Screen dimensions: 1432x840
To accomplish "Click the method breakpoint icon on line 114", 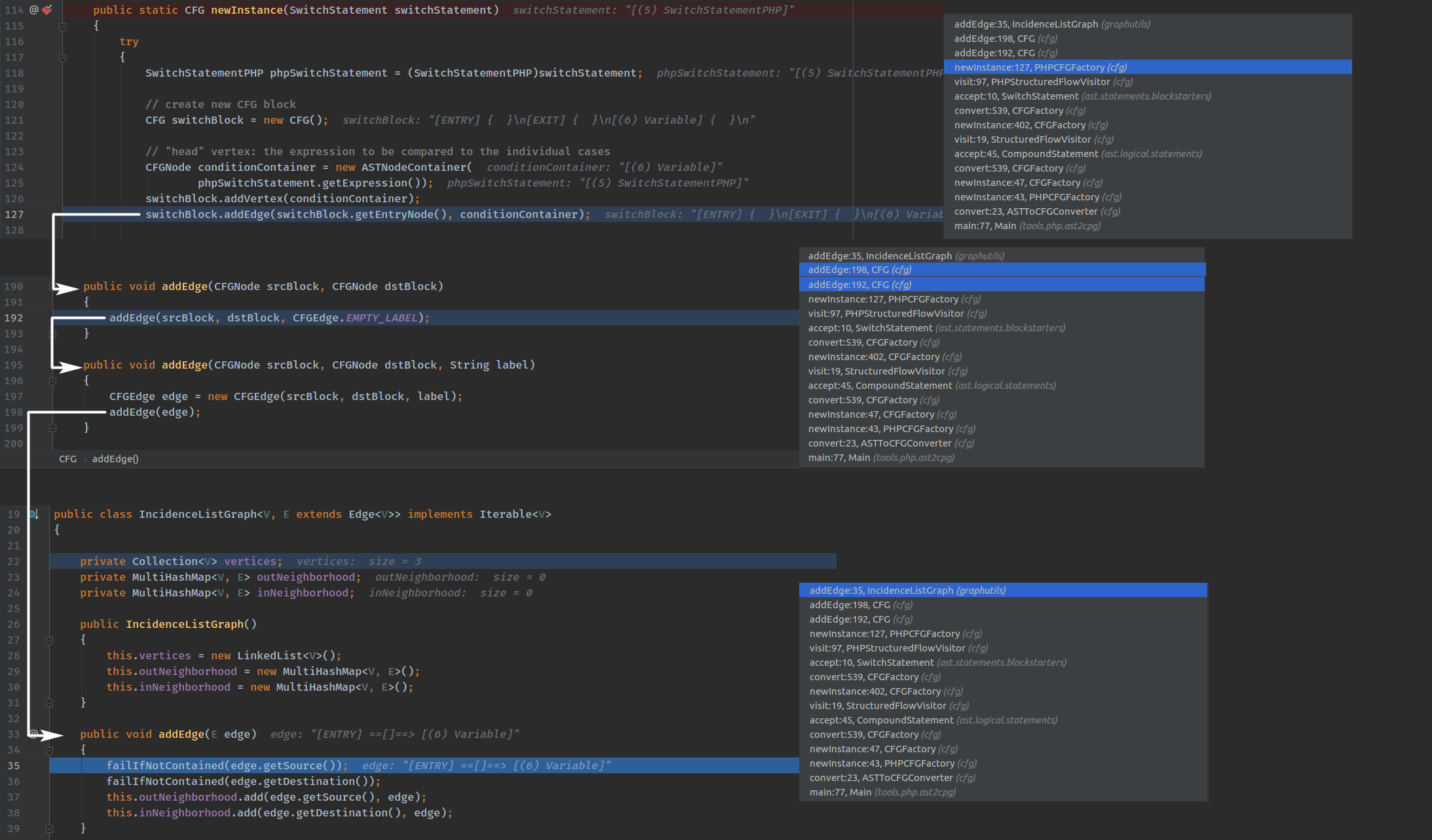I will click(x=47, y=10).
